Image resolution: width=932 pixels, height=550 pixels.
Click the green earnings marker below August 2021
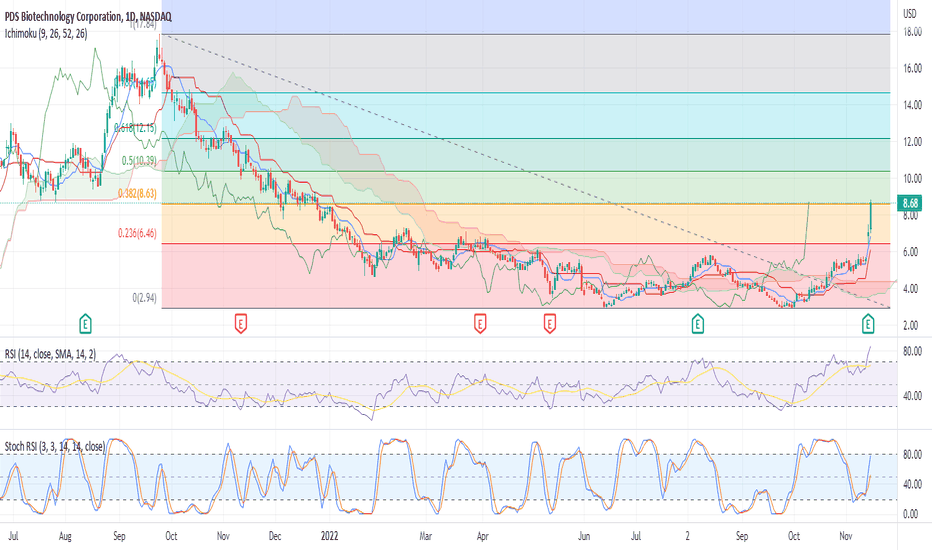(x=86, y=324)
